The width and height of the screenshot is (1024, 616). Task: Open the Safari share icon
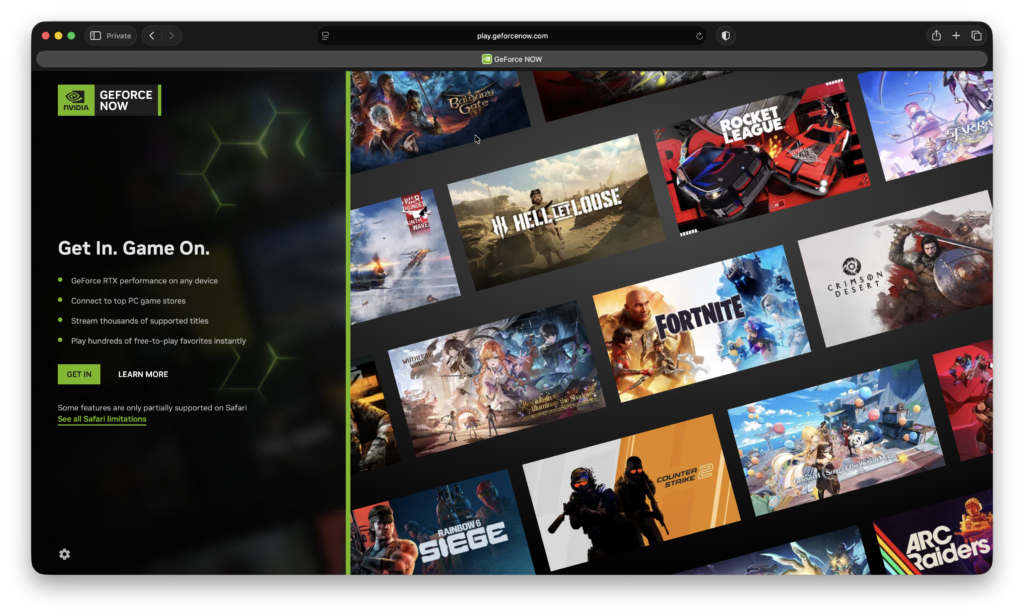936,36
